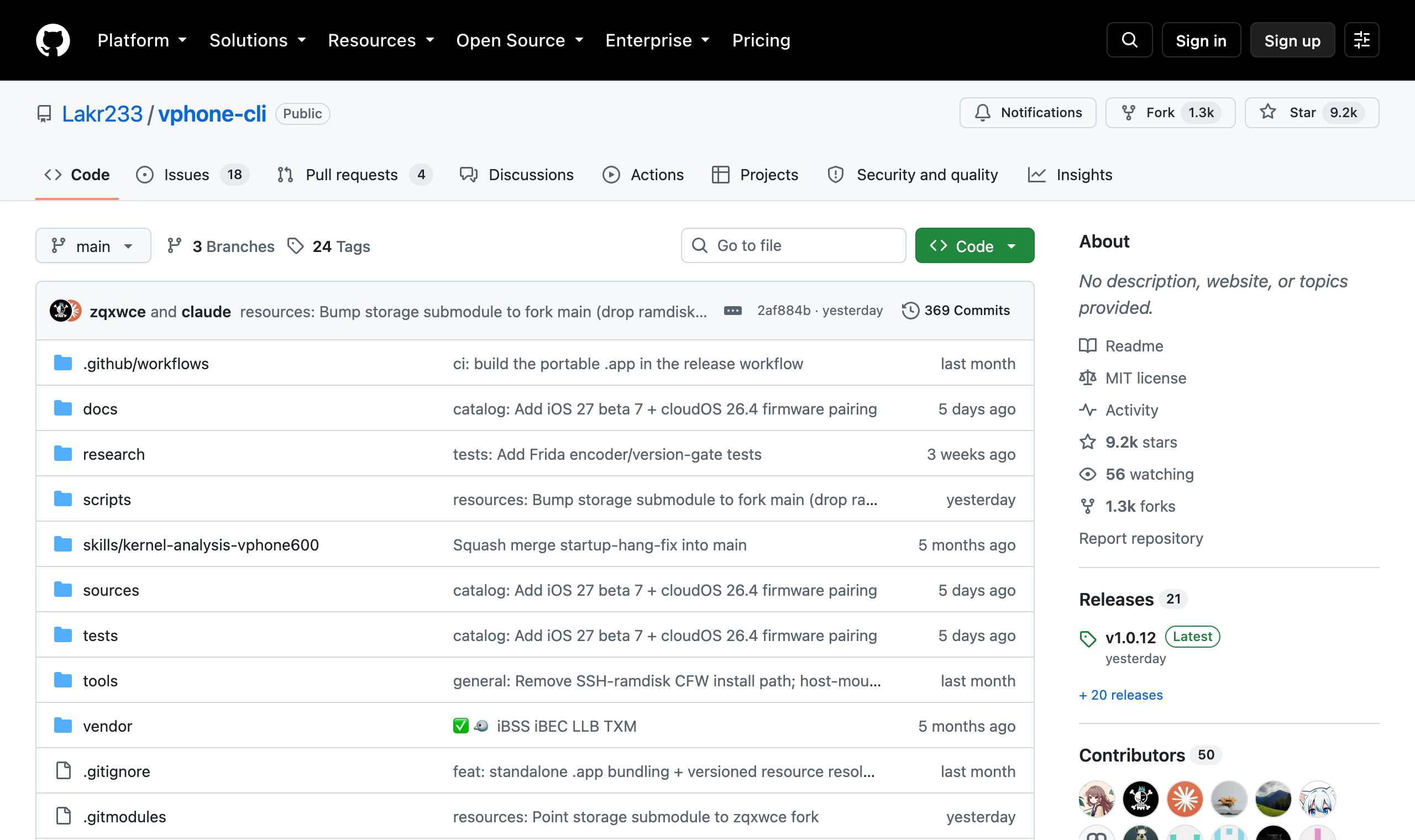Go to the GitHub homepage logo
The width and height of the screenshot is (1415, 840).
coord(53,40)
